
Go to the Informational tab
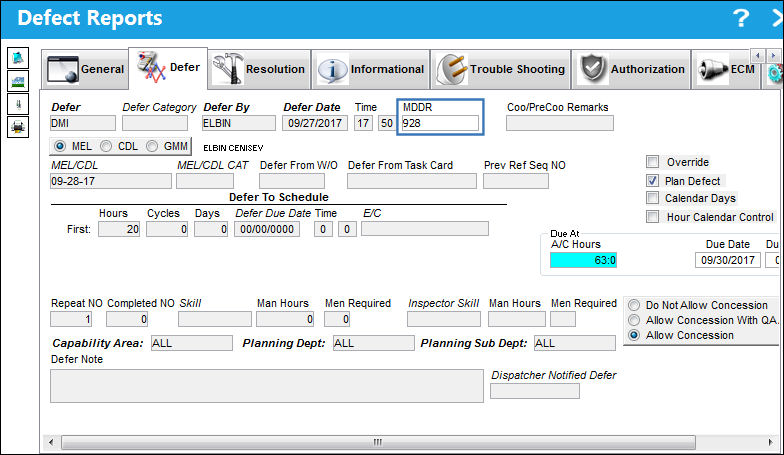point(370,69)
